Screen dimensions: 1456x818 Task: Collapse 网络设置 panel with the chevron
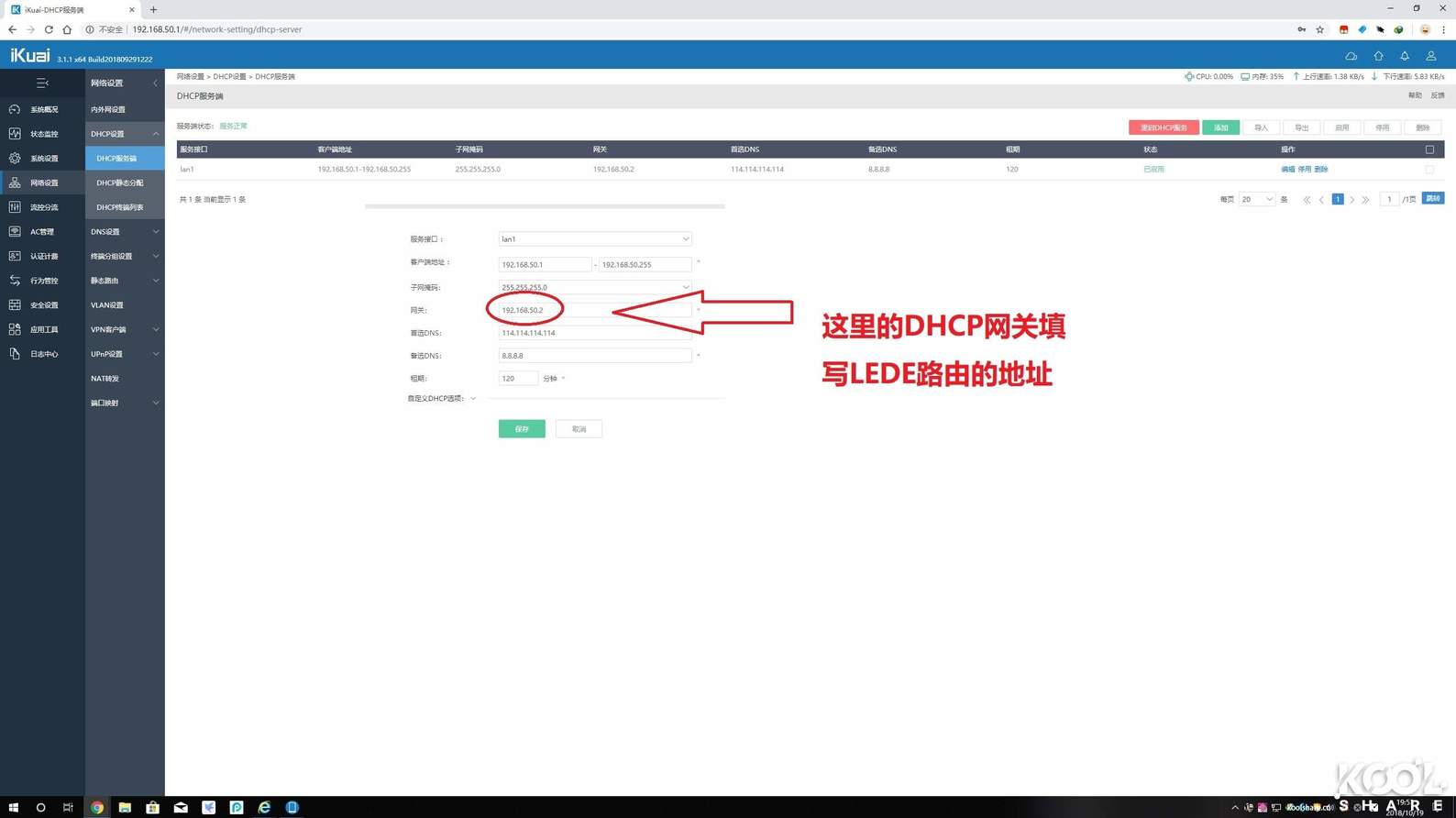pyautogui.click(x=155, y=83)
